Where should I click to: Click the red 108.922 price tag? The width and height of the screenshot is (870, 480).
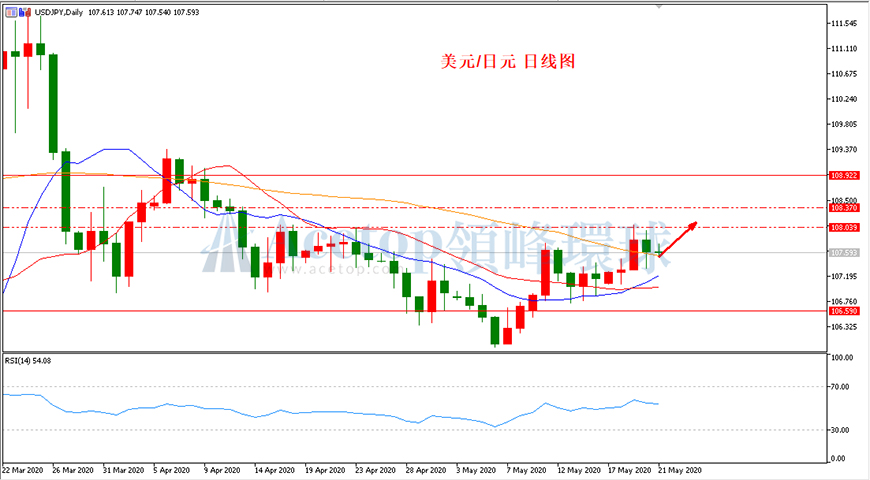(x=844, y=175)
